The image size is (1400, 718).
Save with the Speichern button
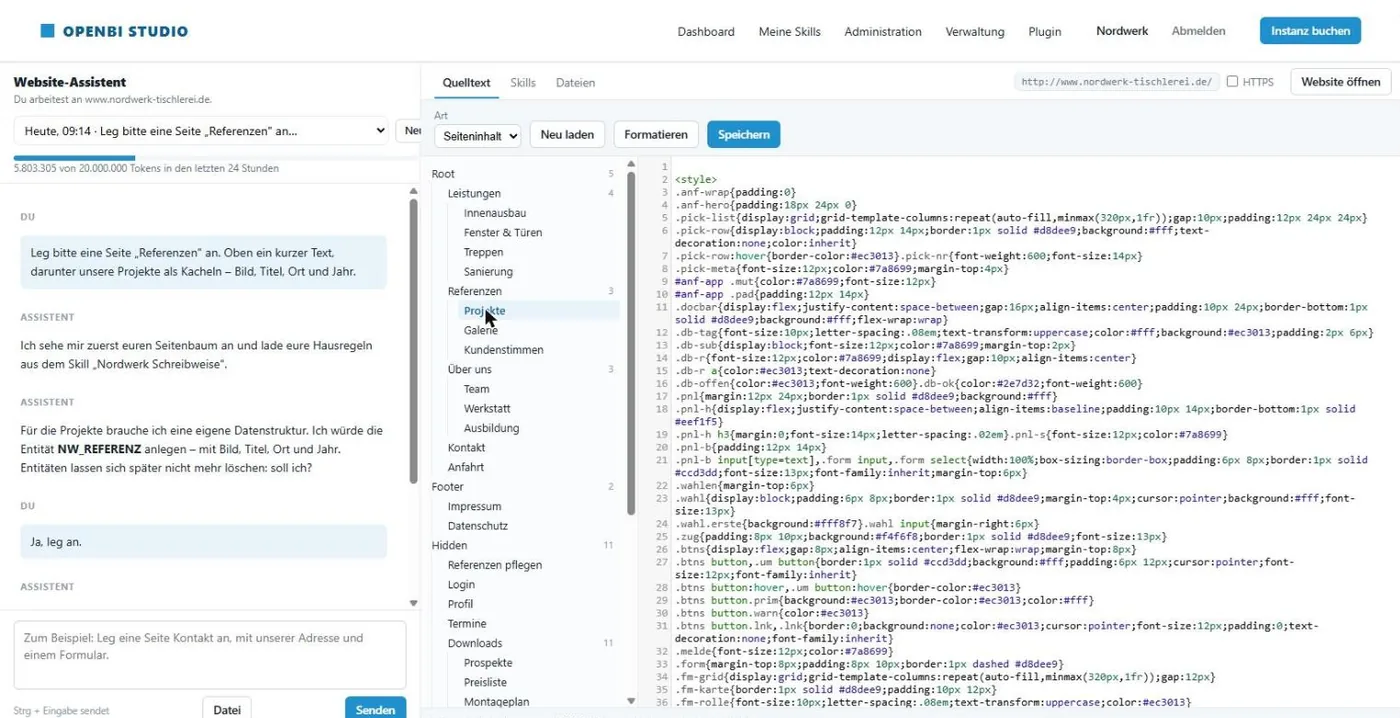pyautogui.click(x=743, y=134)
